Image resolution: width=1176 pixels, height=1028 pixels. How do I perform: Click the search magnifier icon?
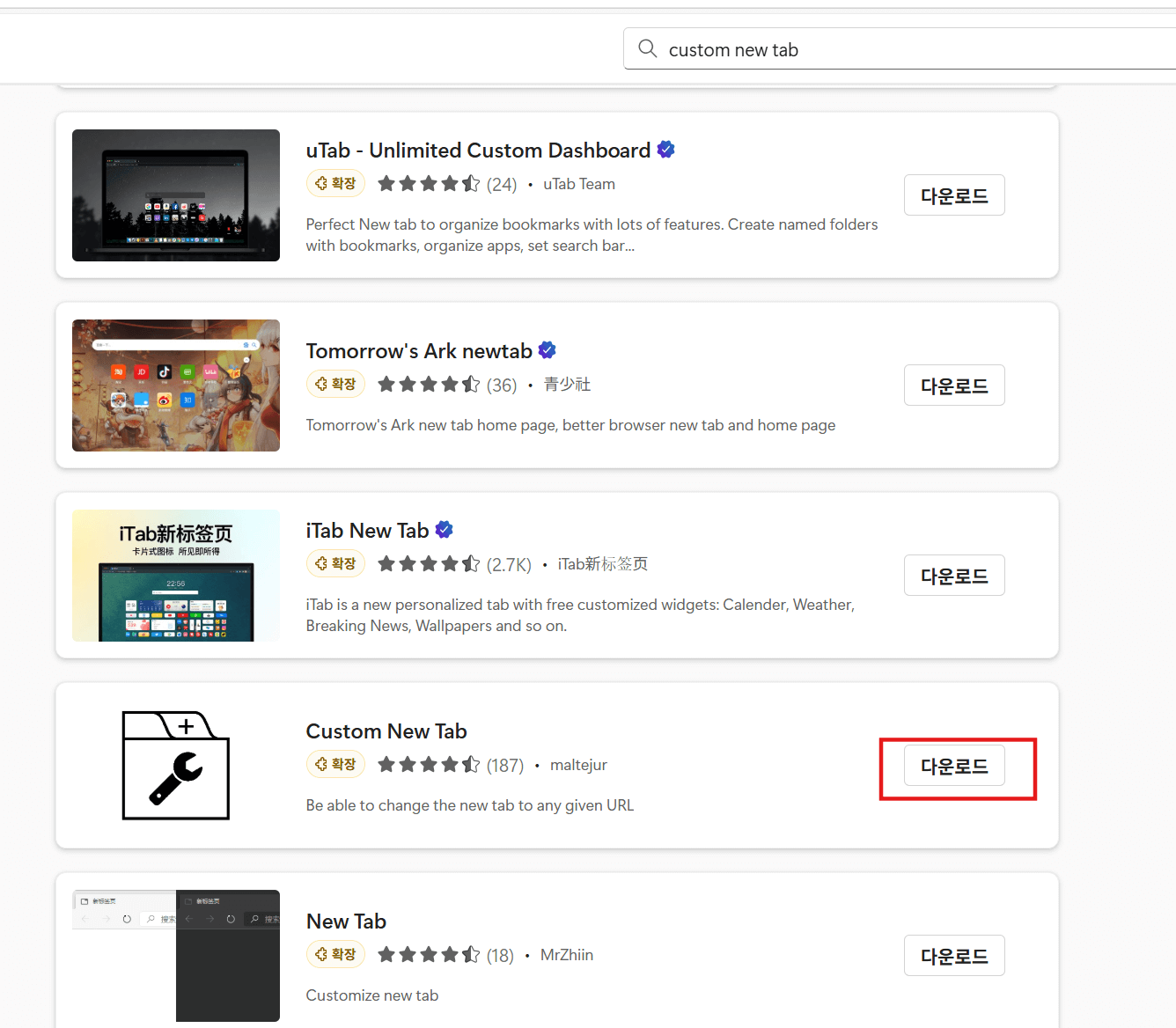648,48
